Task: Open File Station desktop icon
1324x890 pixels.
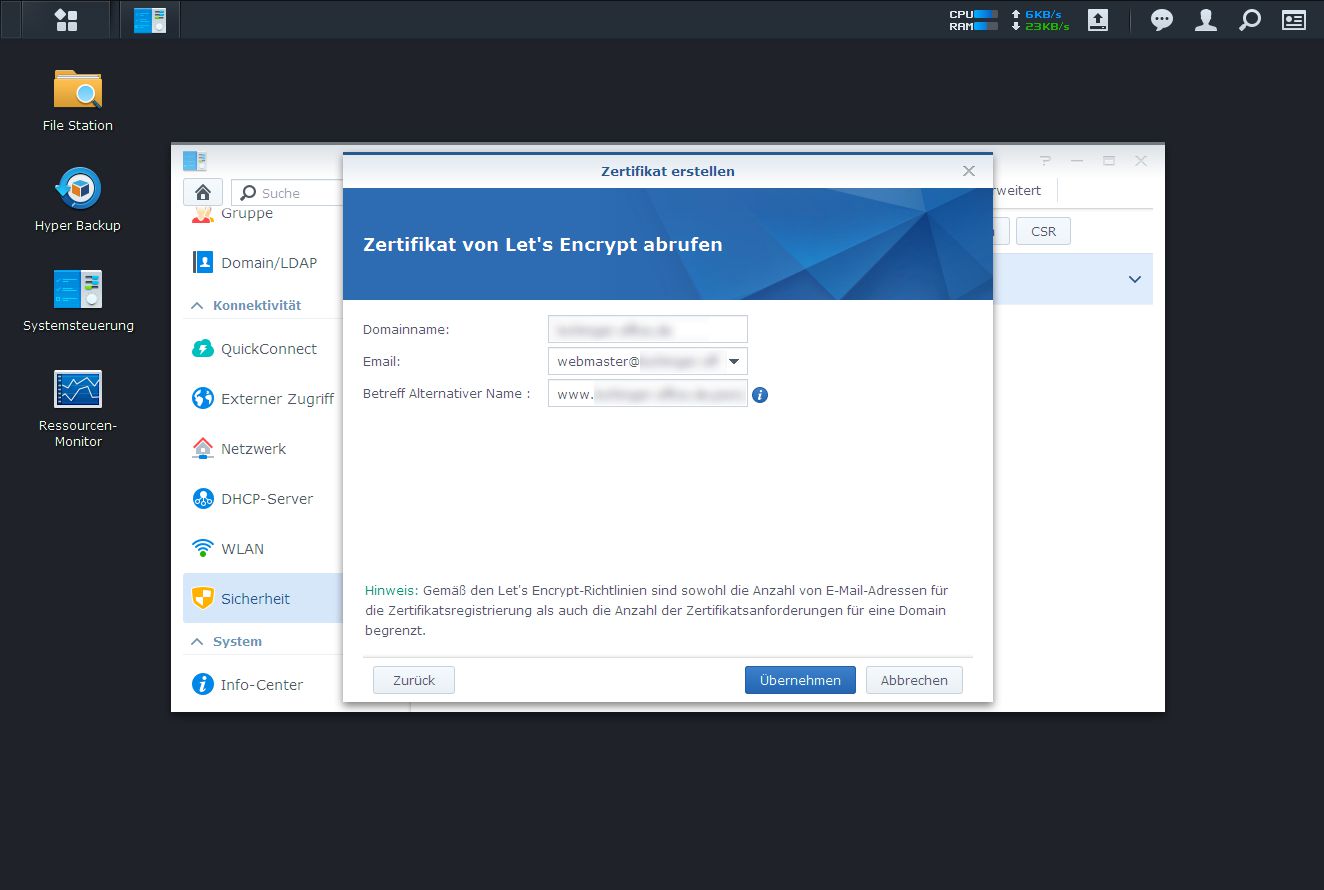Action: click(78, 100)
